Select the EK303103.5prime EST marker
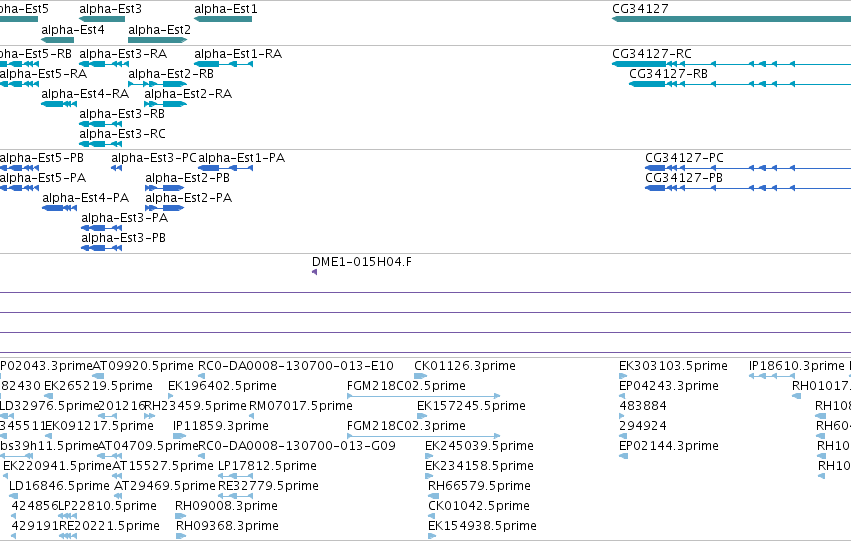 pos(623,376)
